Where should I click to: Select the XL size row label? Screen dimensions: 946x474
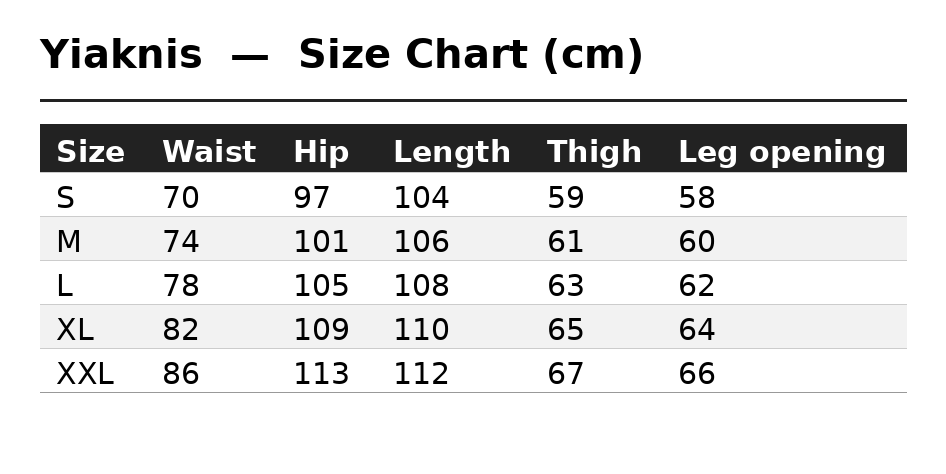[75, 330]
